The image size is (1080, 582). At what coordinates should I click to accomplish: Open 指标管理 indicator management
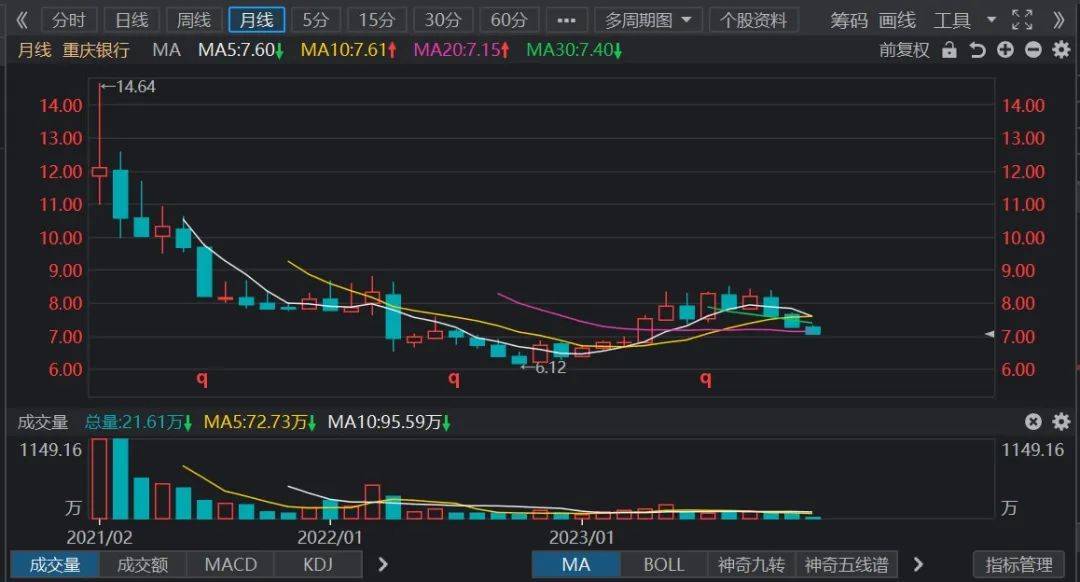coord(1019,565)
